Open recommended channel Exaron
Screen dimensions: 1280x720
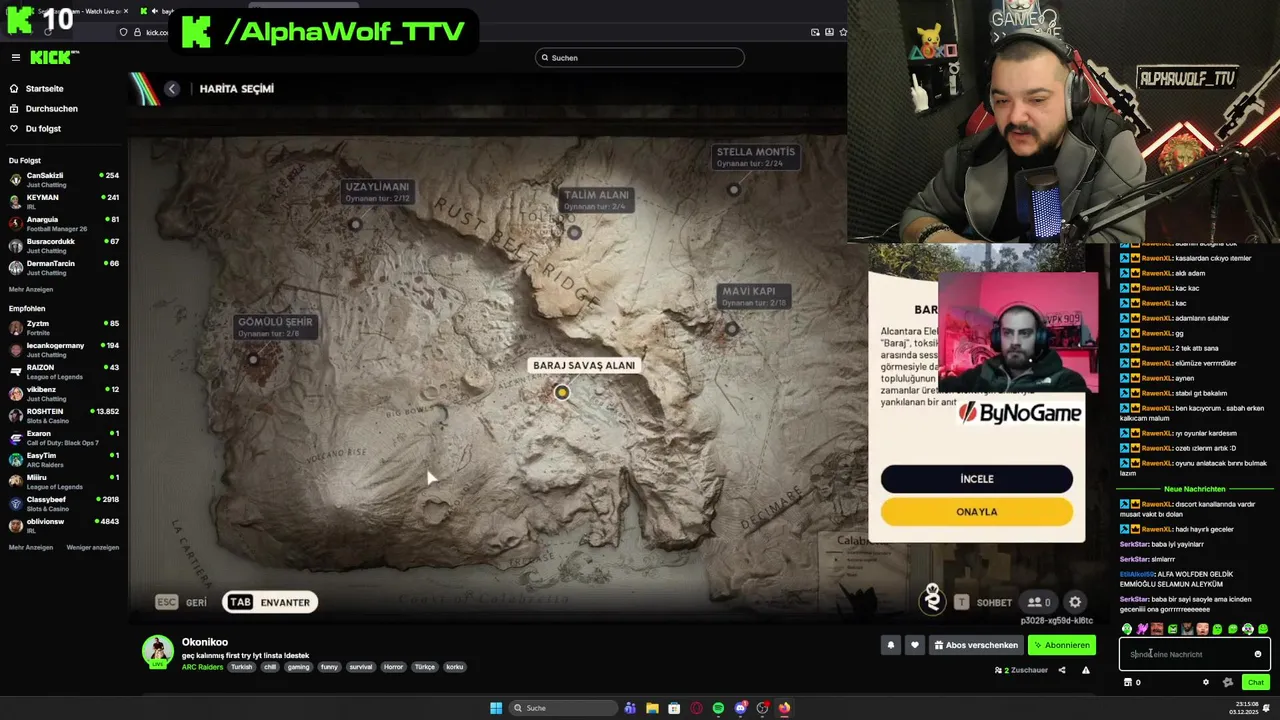pos(64,437)
